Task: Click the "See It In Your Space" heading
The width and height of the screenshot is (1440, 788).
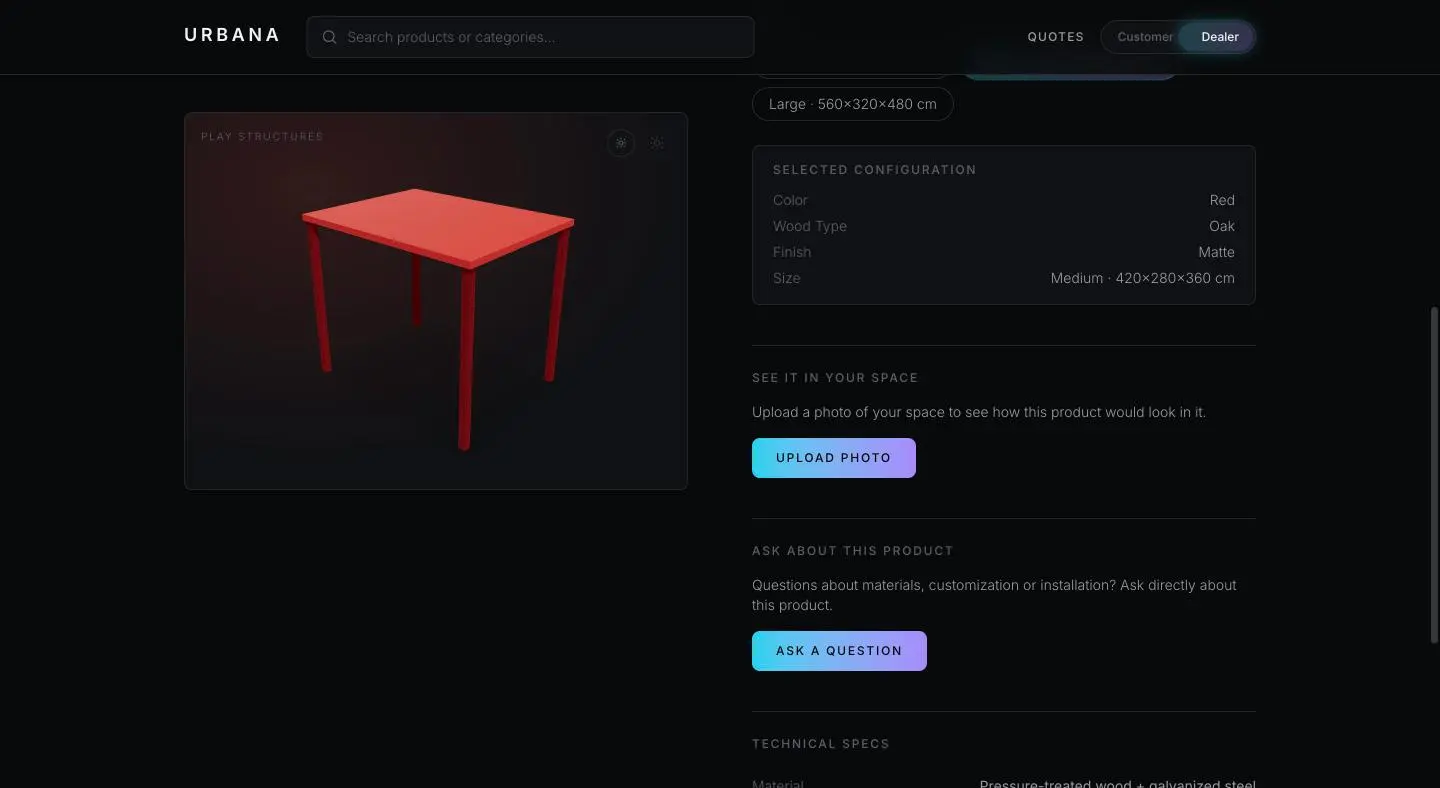Action: click(835, 378)
